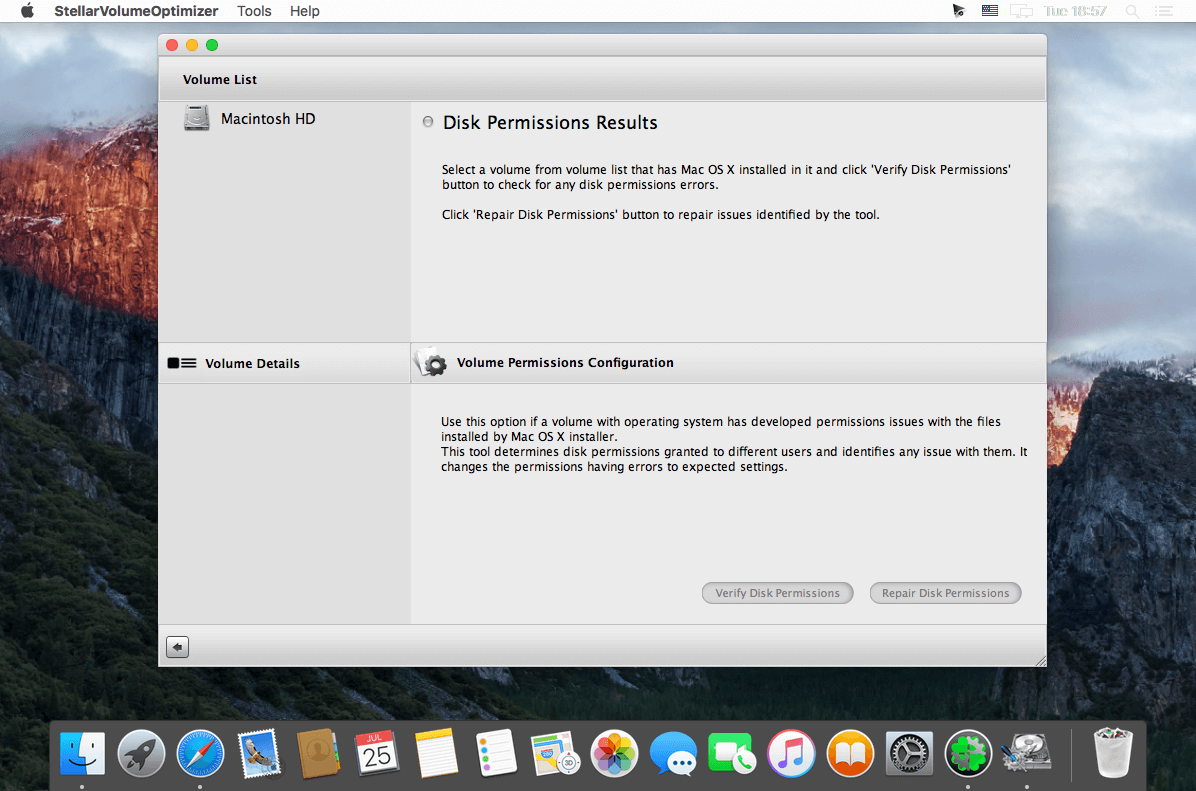Open Notes from the Dock
Screen dimensions: 1196x791
click(436, 754)
